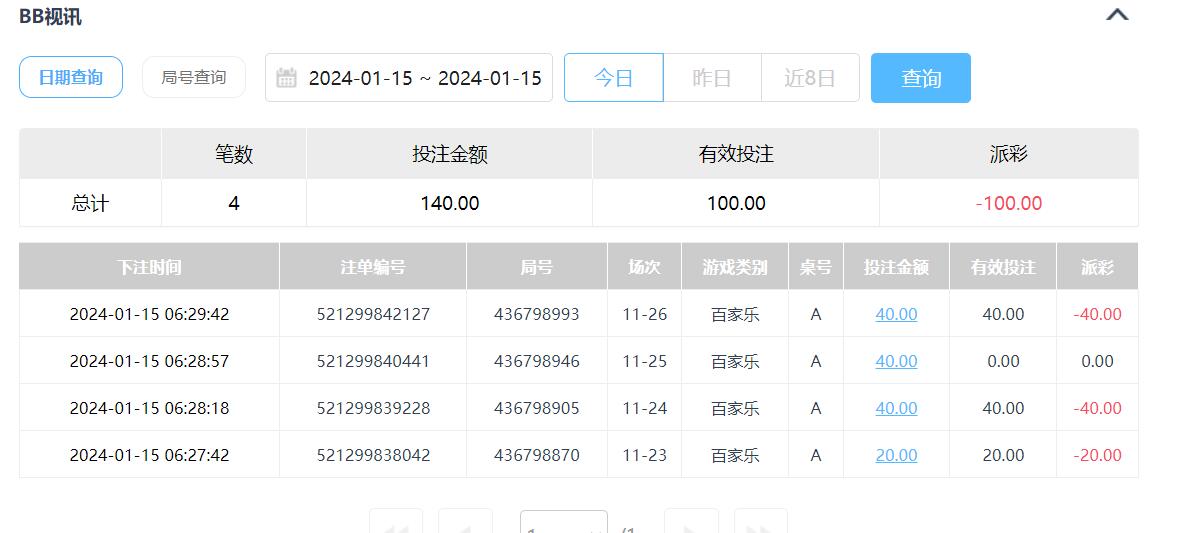Image resolution: width=1188 pixels, height=533 pixels.
Task: Click the calendar icon in date field
Action: [286, 78]
